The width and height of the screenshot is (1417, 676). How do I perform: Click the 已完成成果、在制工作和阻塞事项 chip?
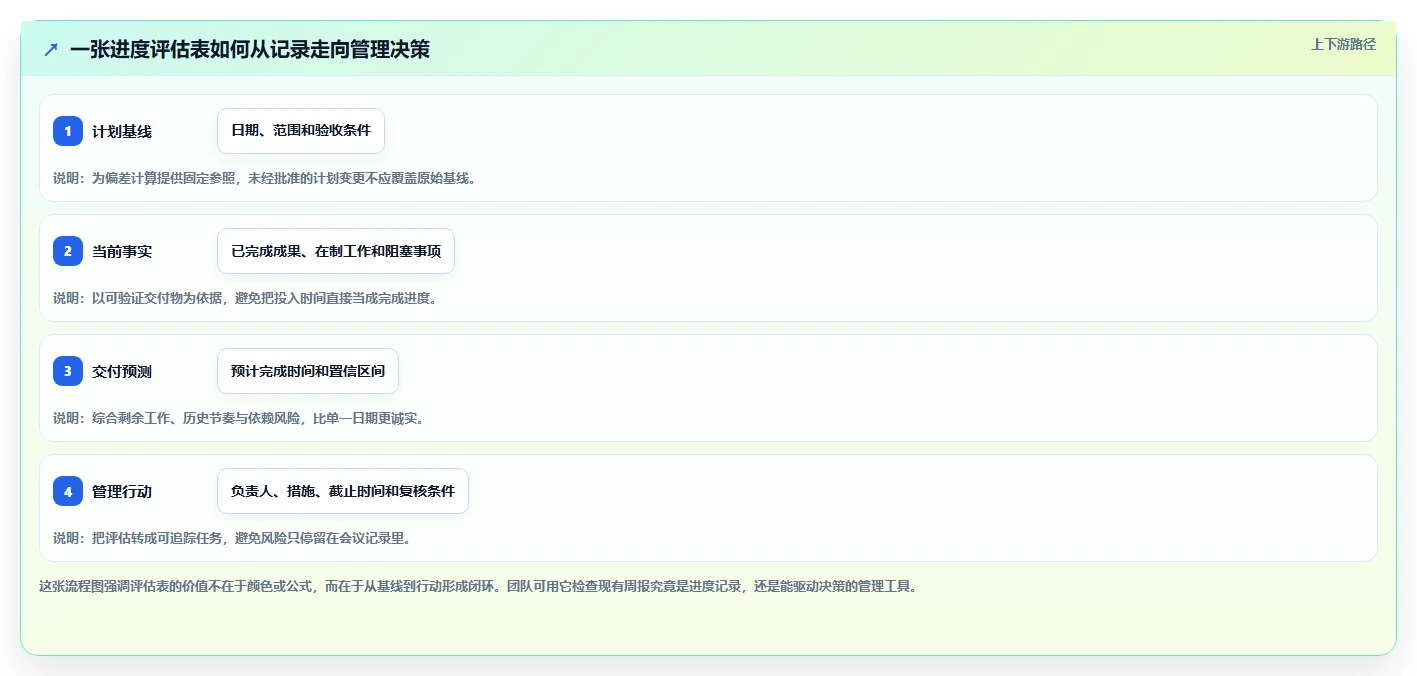pos(336,251)
